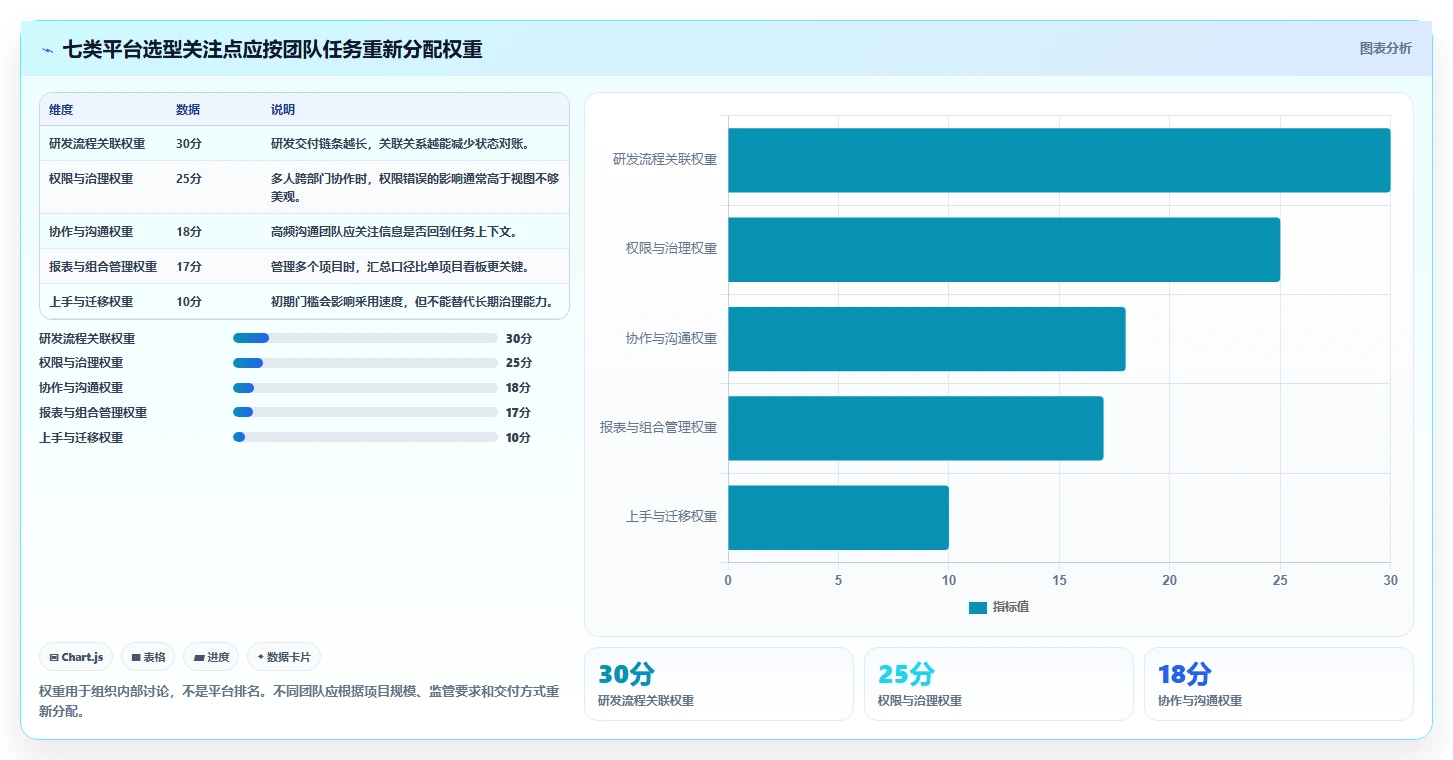1453x760 pixels.
Task: Click table cell 18分
Action: pyautogui.click(x=189, y=232)
